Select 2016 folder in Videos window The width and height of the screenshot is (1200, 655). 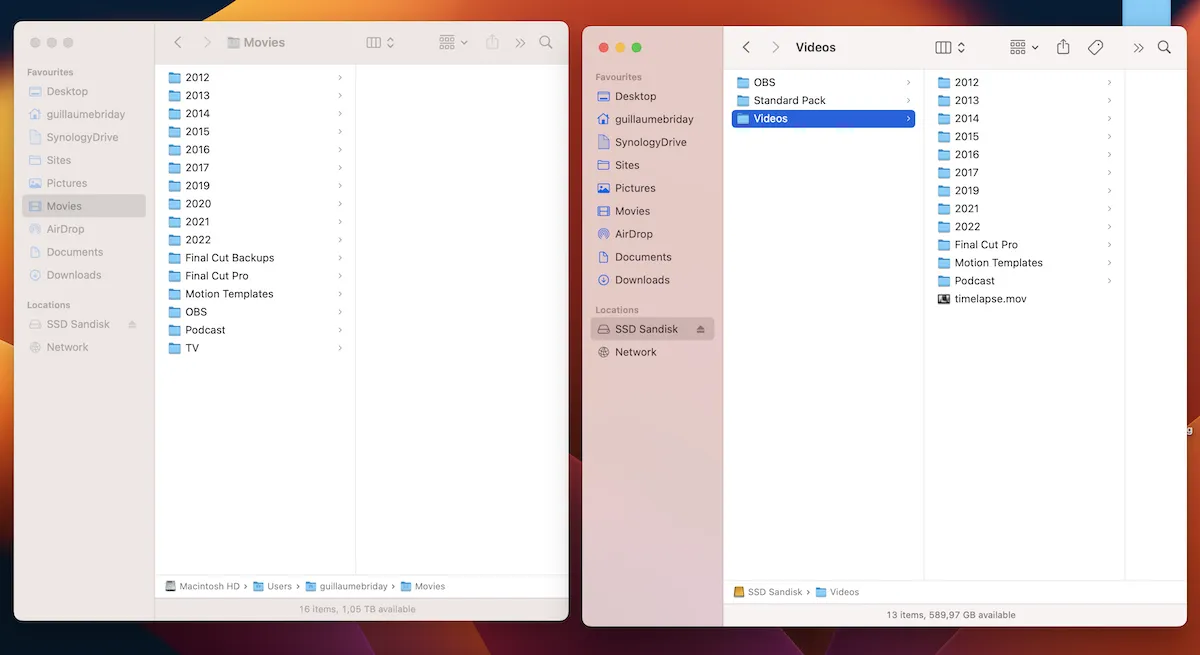point(1025,154)
